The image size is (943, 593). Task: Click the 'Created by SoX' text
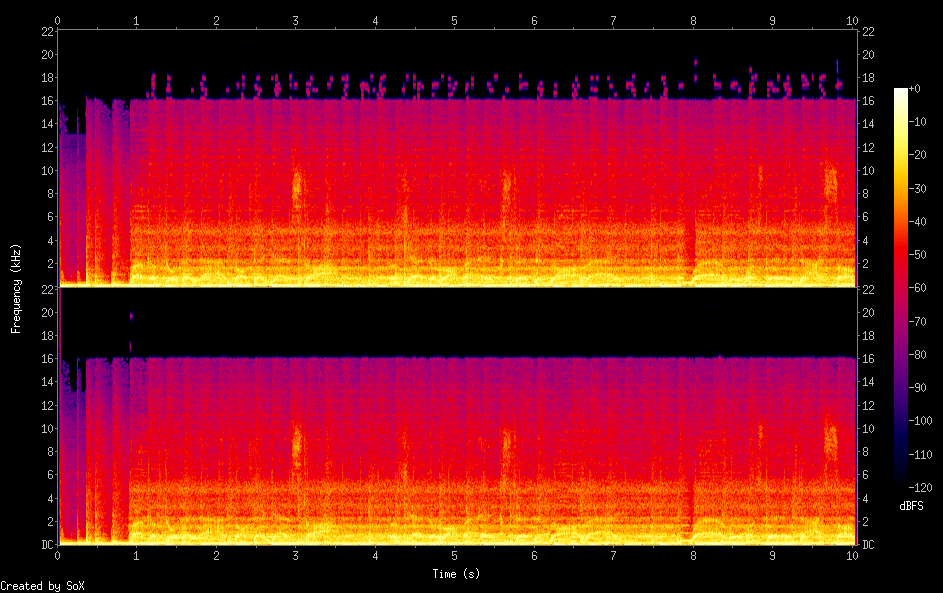coord(42,586)
